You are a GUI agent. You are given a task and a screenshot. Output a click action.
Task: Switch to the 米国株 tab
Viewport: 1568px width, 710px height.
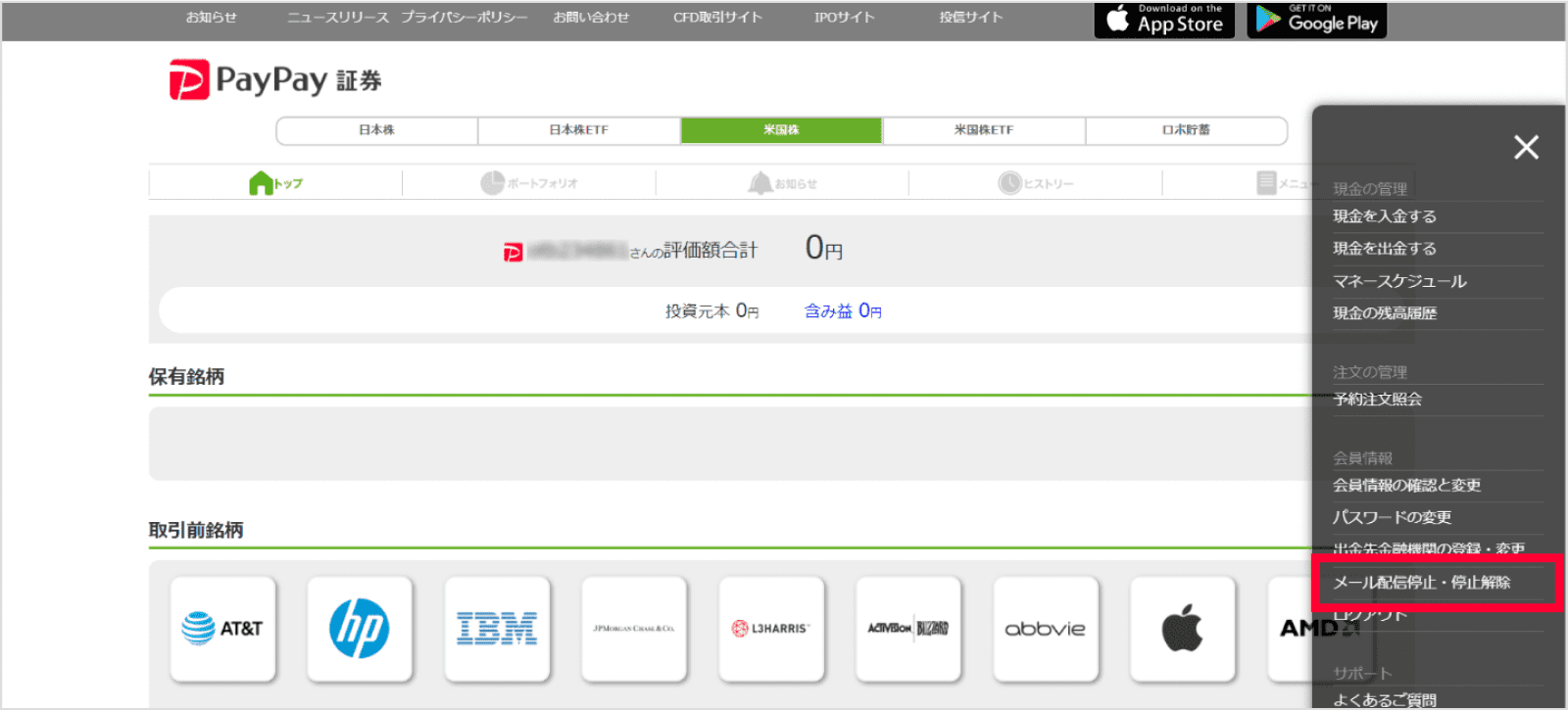[x=782, y=130]
